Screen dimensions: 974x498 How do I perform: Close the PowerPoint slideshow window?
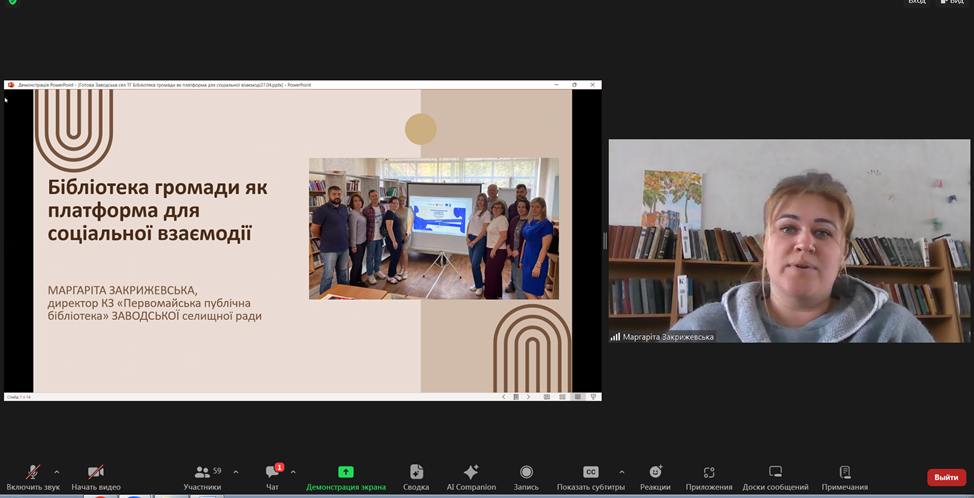[x=593, y=84]
